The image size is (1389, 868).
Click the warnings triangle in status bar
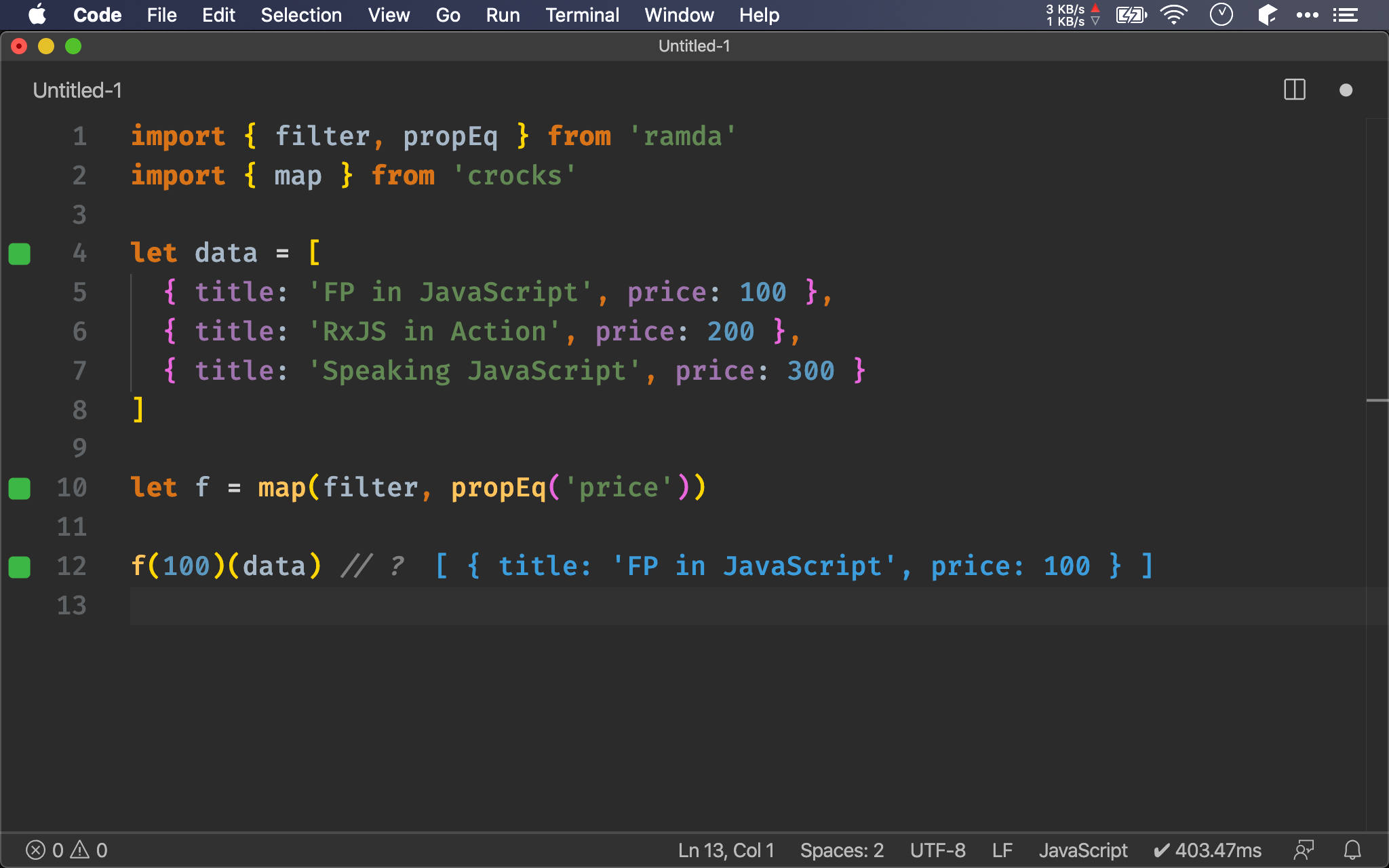[80, 850]
